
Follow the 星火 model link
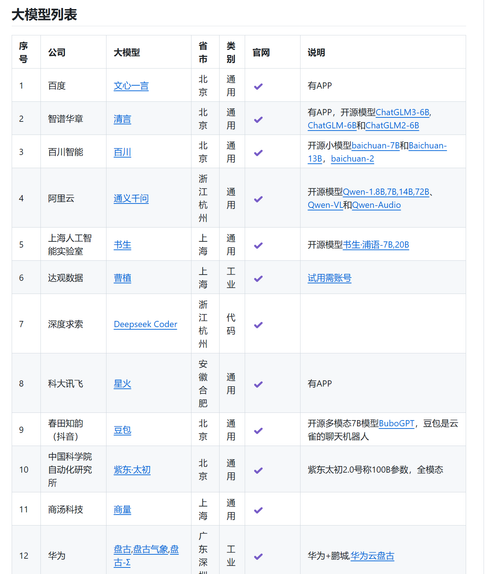tap(122, 384)
